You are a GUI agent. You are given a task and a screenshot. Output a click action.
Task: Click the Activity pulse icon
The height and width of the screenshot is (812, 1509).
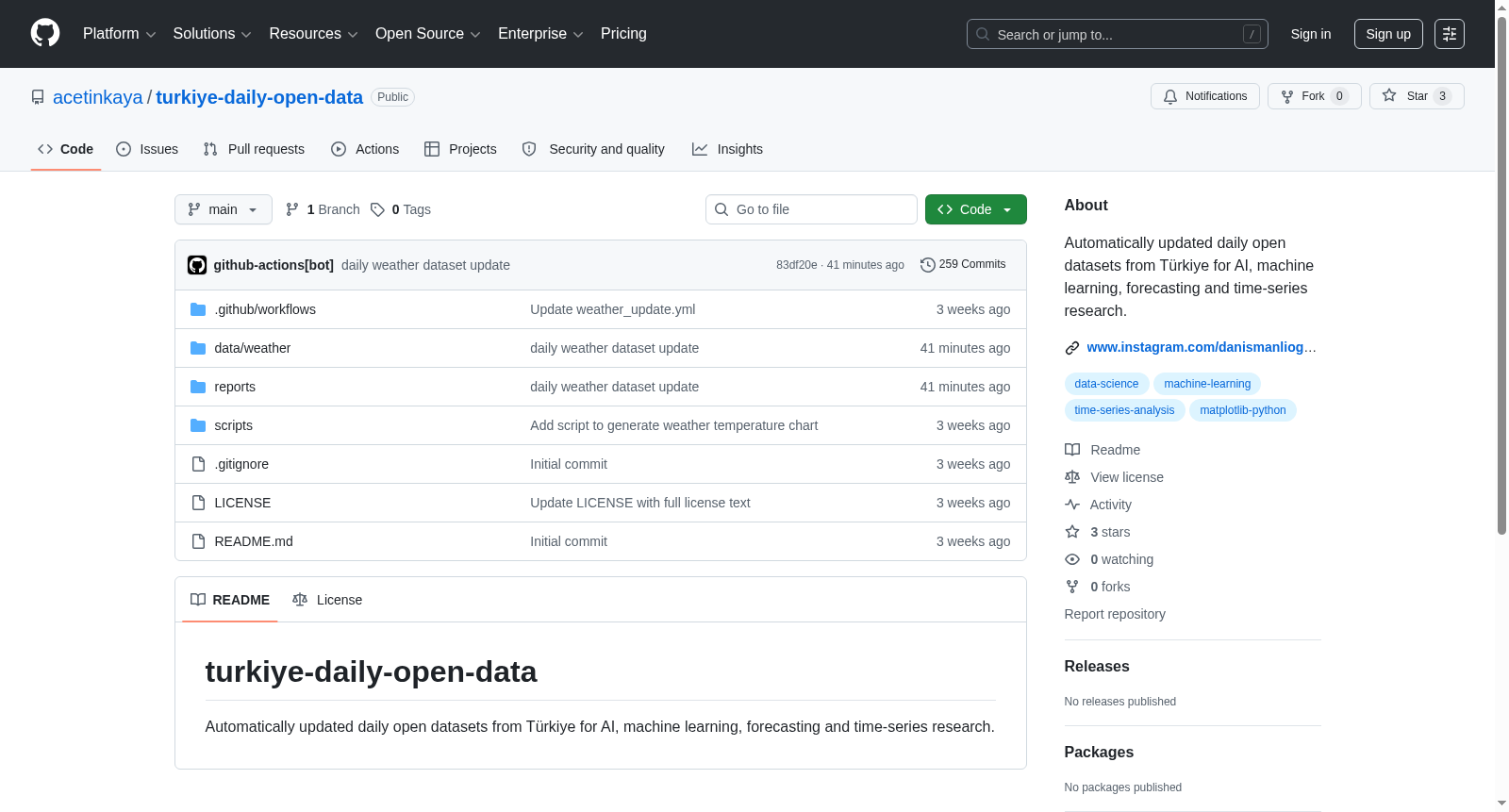tap(1072, 505)
